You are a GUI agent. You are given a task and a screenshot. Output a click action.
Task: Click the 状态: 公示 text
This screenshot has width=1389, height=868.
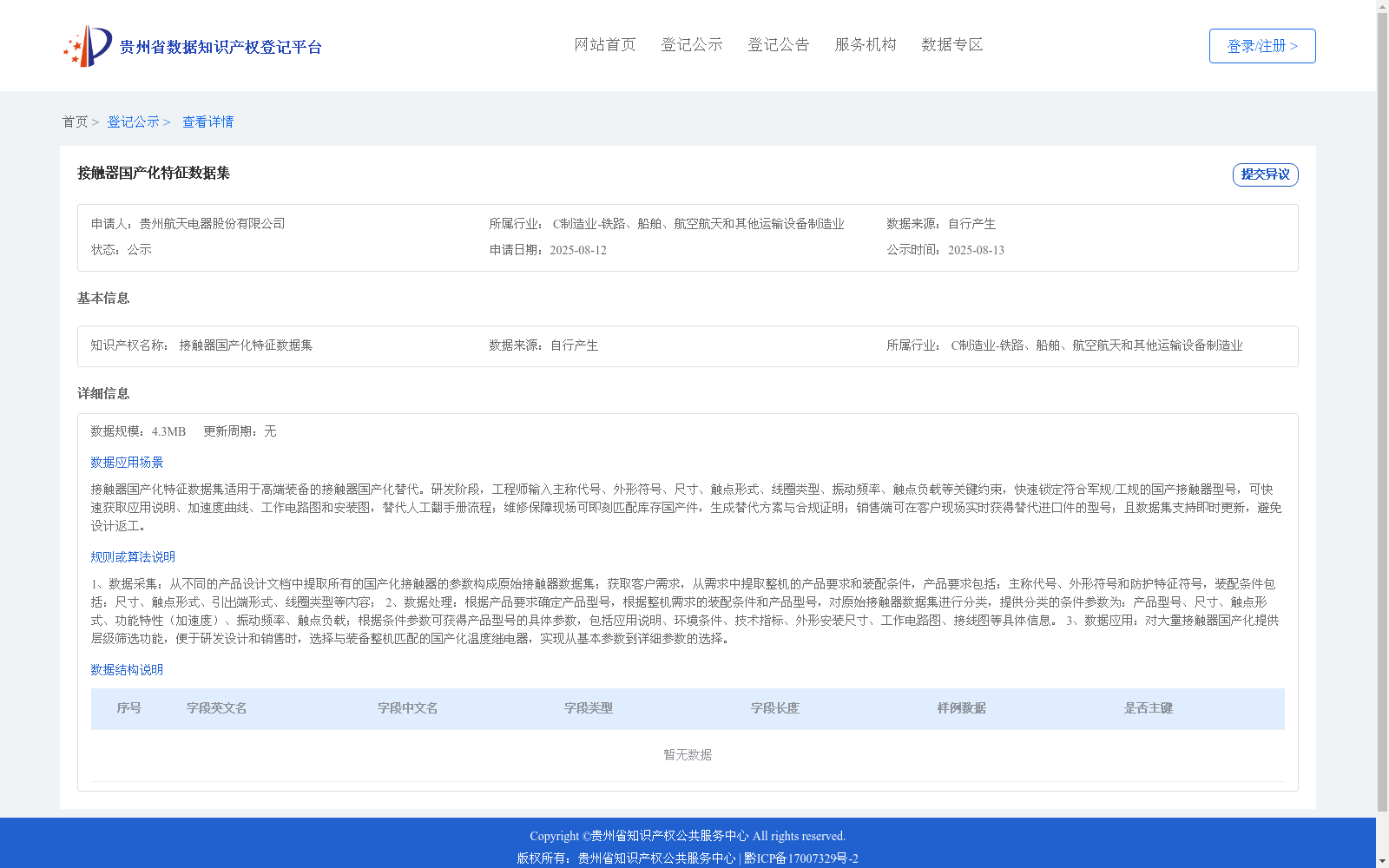point(122,250)
